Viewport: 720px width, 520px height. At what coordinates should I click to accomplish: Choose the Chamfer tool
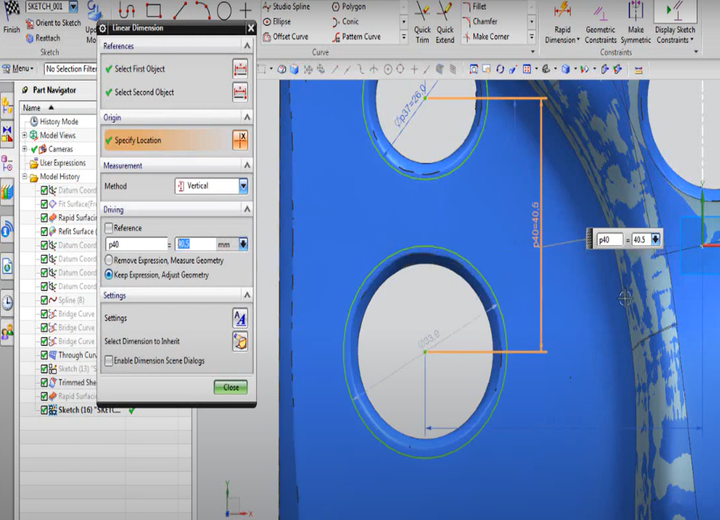click(x=480, y=22)
